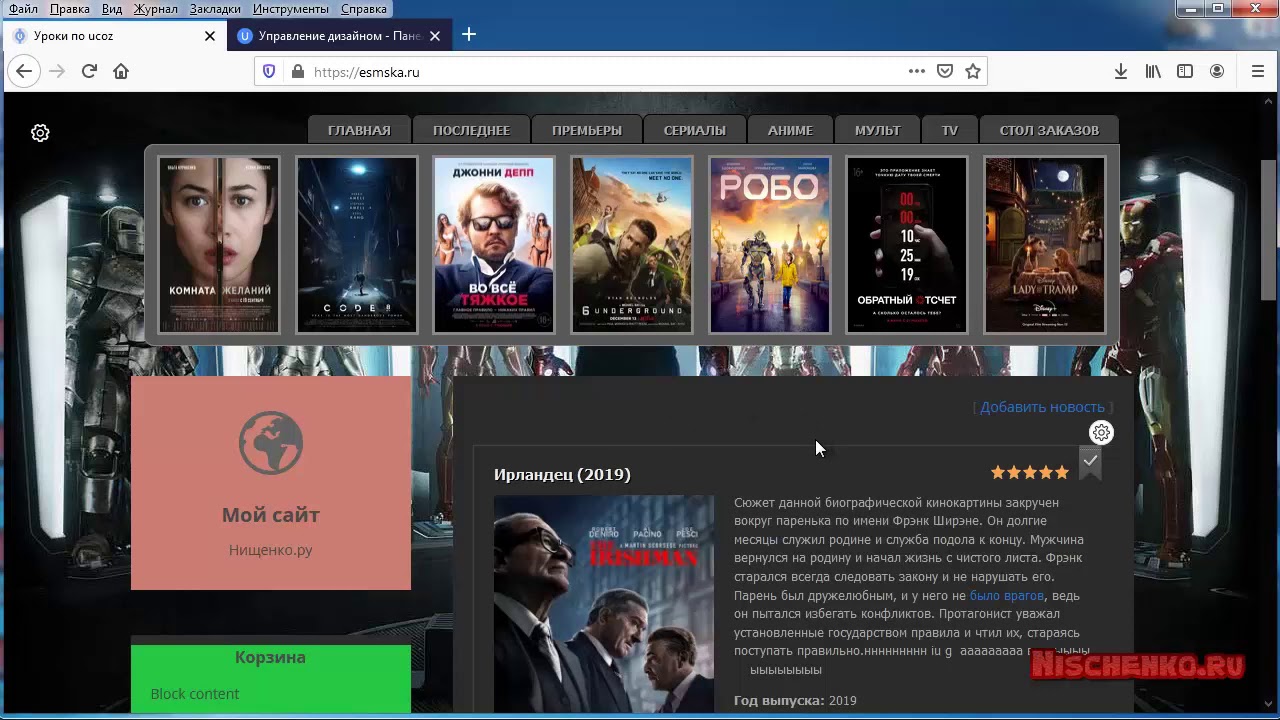Open the Firefox account avatar icon
Image resolution: width=1280 pixels, height=720 pixels.
(x=1217, y=71)
